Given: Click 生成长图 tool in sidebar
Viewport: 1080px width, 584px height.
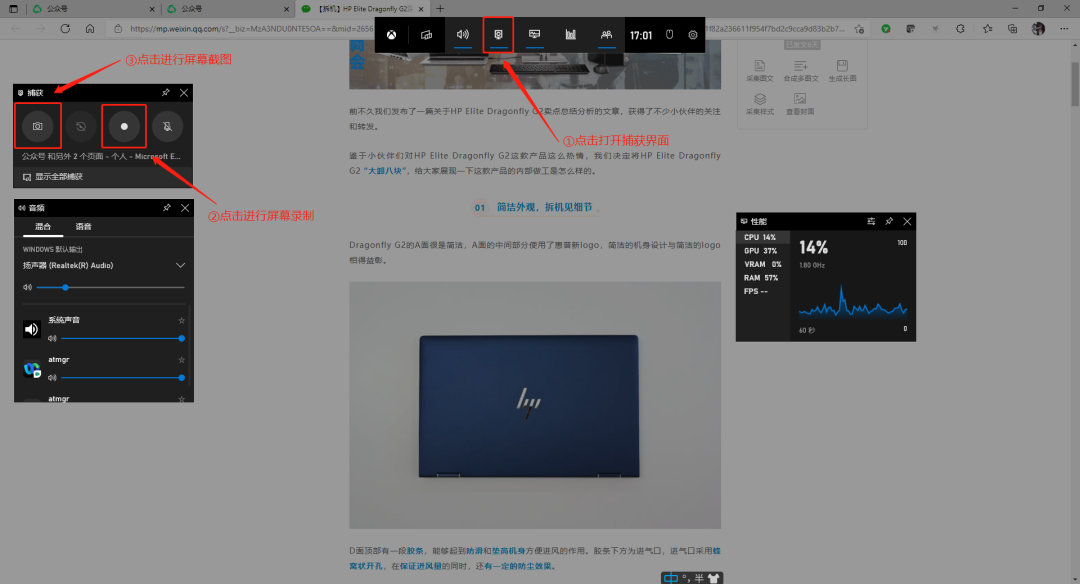Looking at the screenshot, I should coord(842,70).
